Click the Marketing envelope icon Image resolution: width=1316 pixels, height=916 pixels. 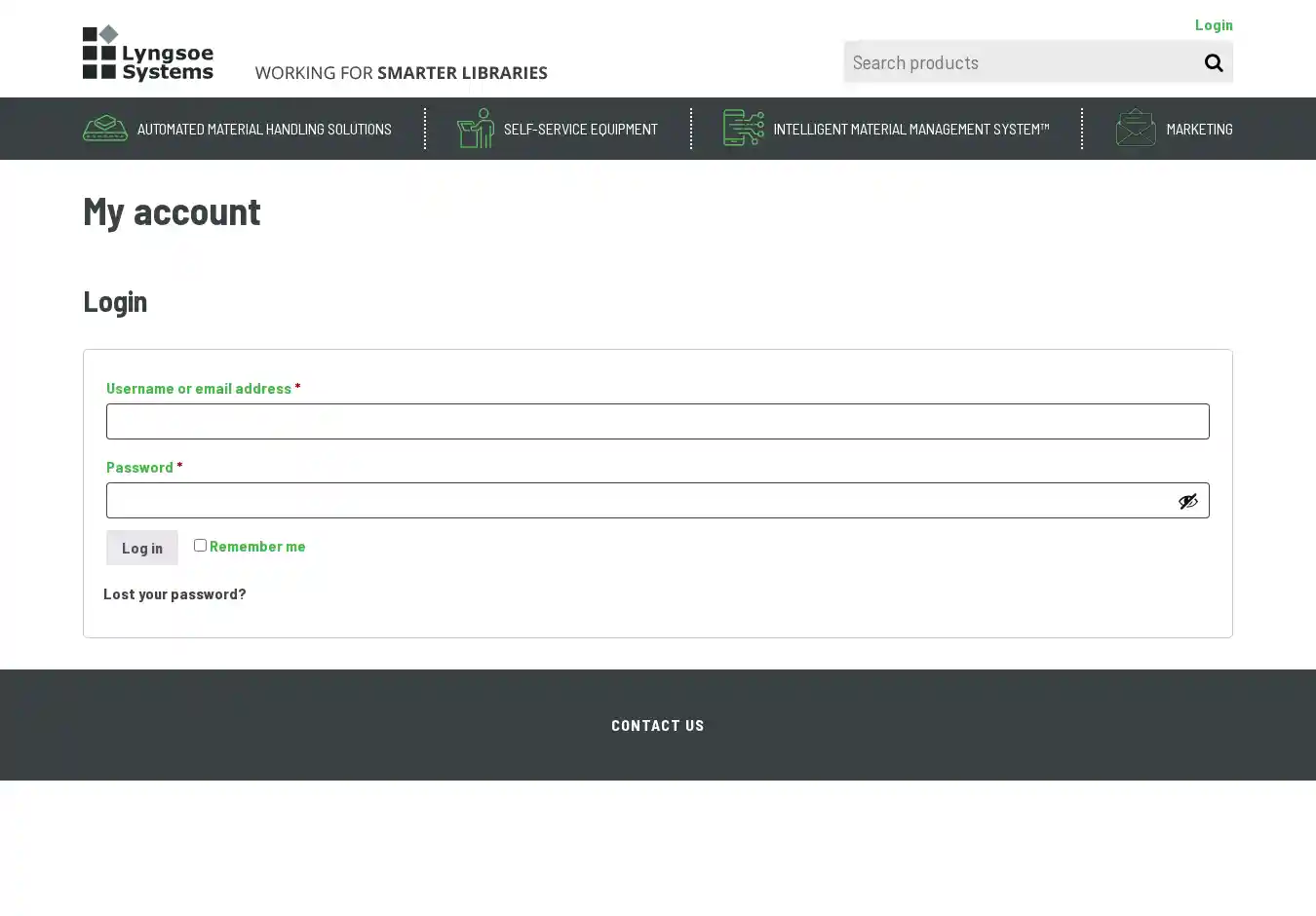pyautogui.click(x=1136, y=129)
